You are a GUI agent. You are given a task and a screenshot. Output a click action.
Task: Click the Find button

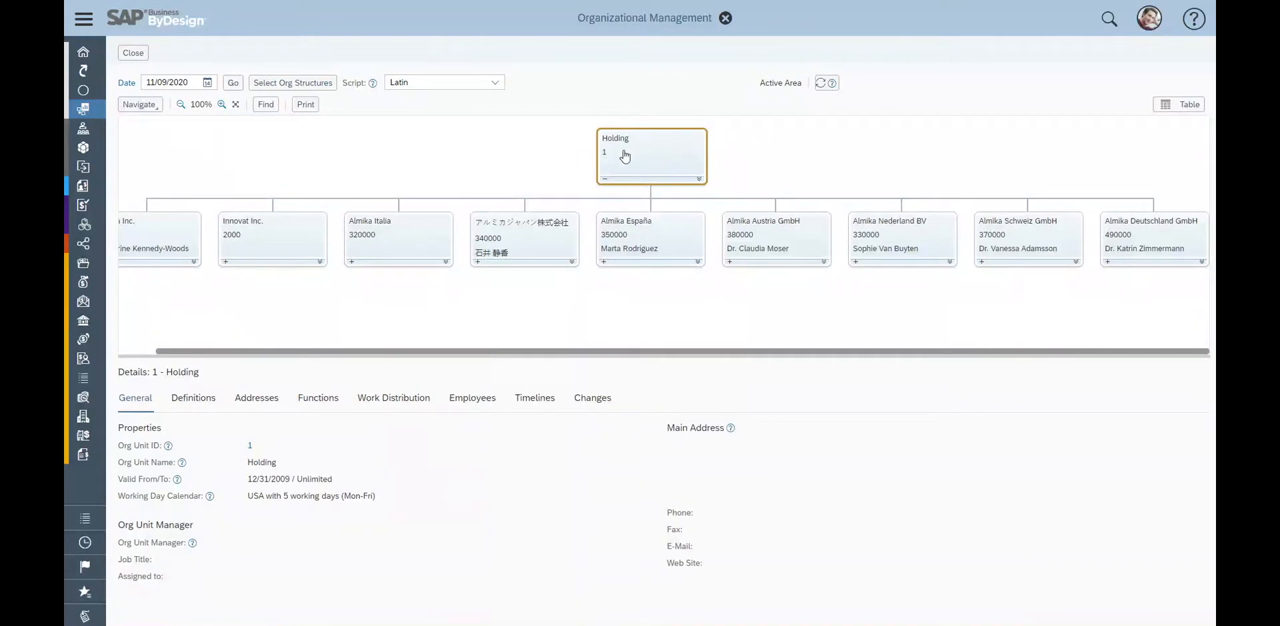pos(266,104)
